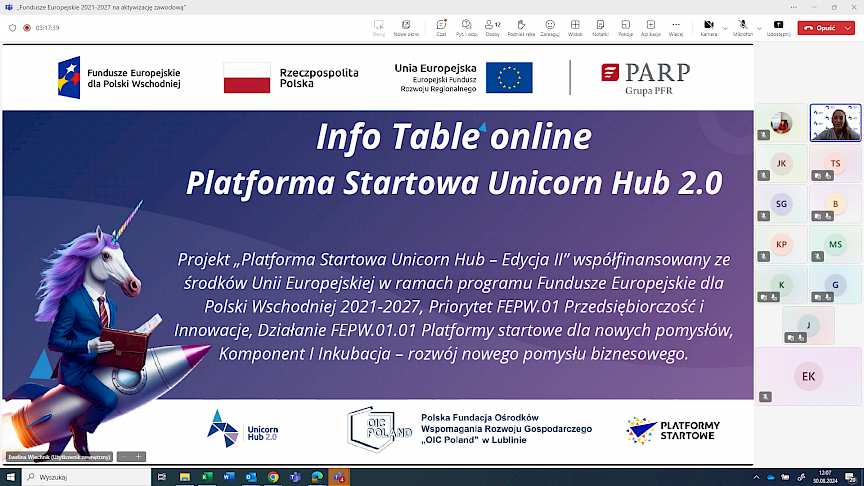Open the Zareaguj reactions menu
This screenshot has height=486, width=864.
[x=550, y=28]
